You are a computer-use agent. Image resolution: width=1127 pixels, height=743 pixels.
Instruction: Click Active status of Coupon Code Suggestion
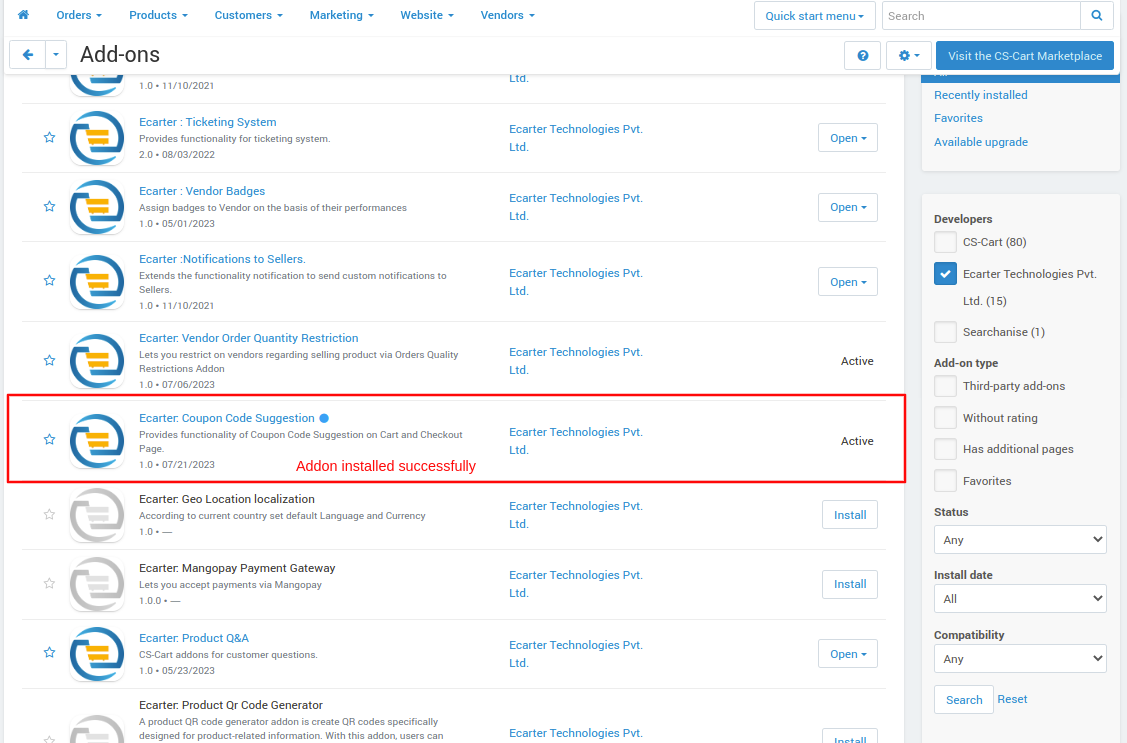(x=857, y=441)
